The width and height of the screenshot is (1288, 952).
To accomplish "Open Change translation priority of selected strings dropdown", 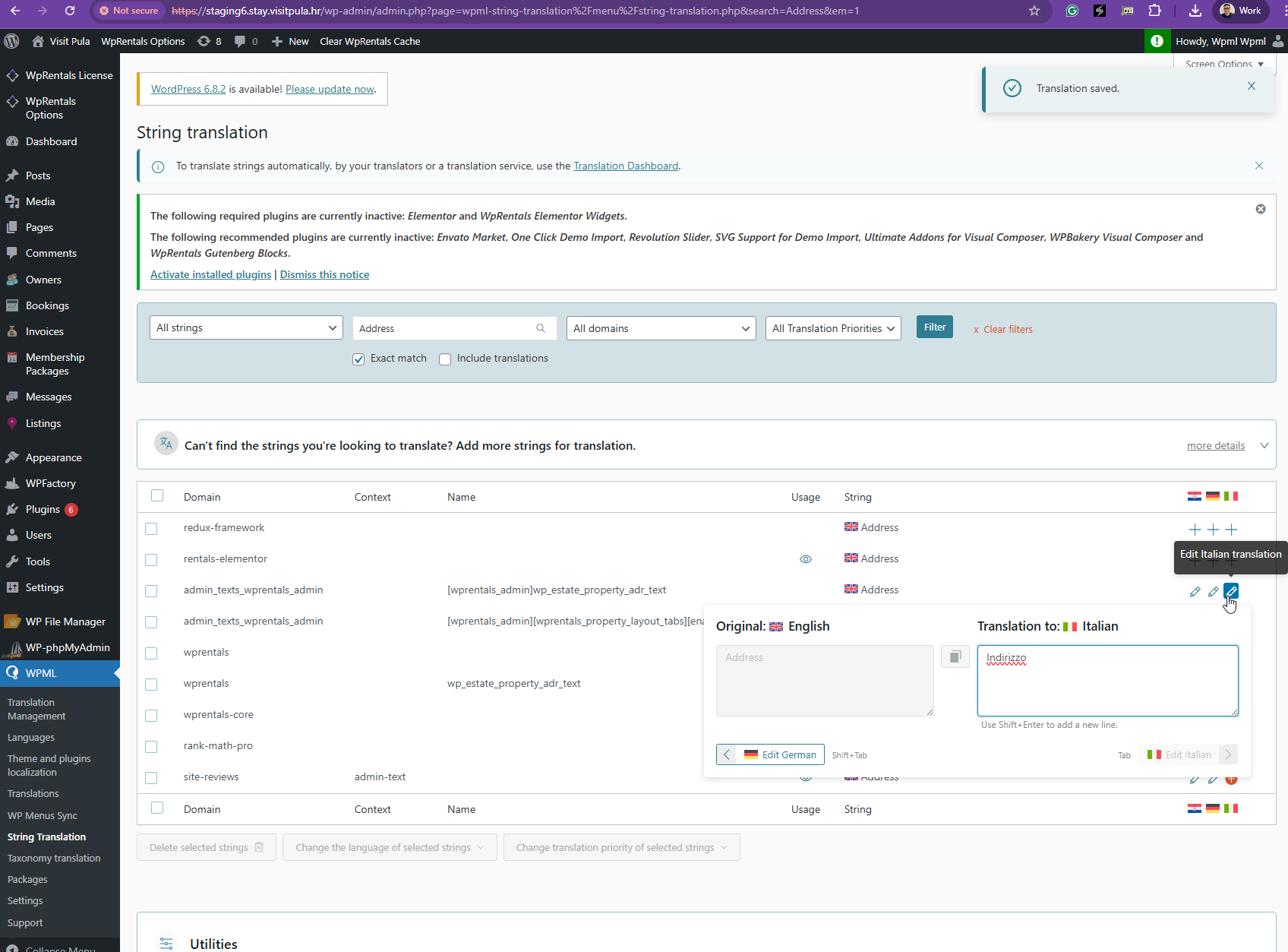I will [621, 847].
